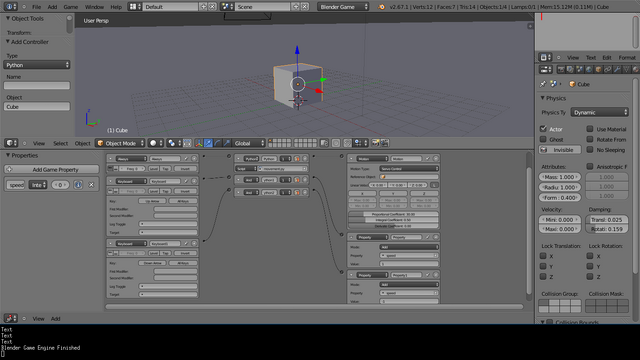Collapse the Properties panel in logic editor
Screen dimensions: 640x360
[x=8, y=155]
